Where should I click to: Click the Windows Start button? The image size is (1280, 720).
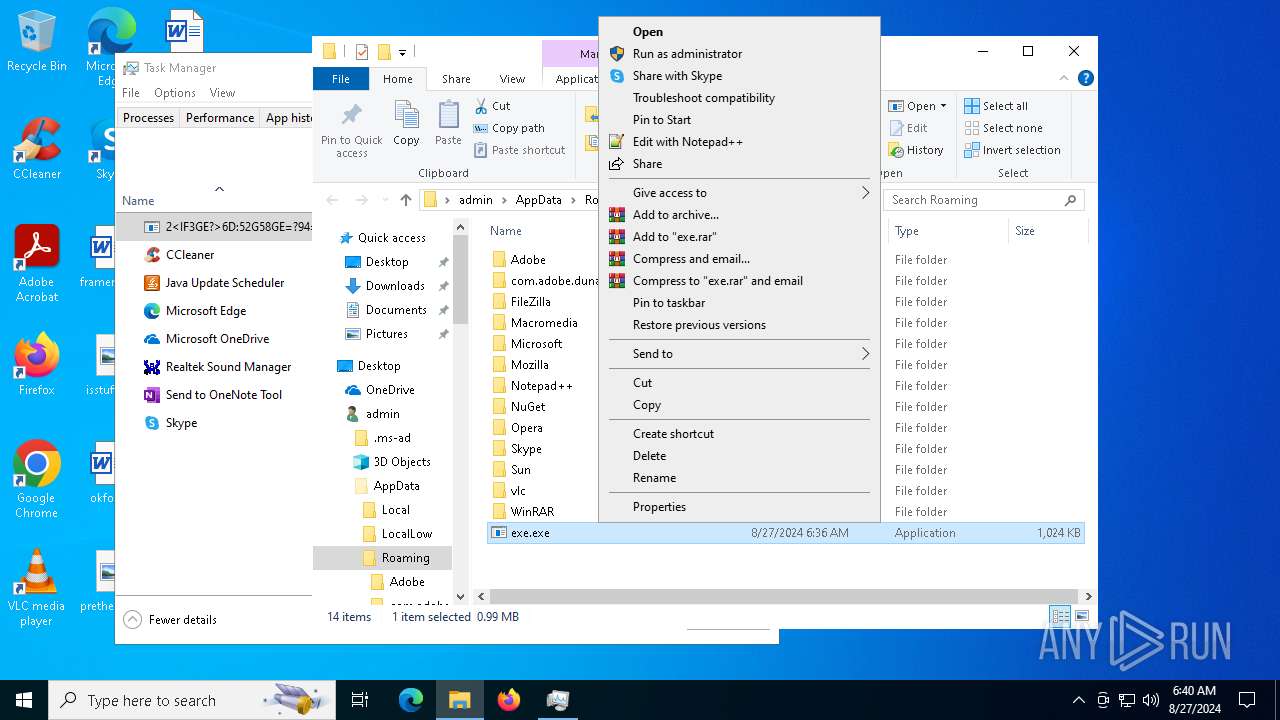[24, 700]
